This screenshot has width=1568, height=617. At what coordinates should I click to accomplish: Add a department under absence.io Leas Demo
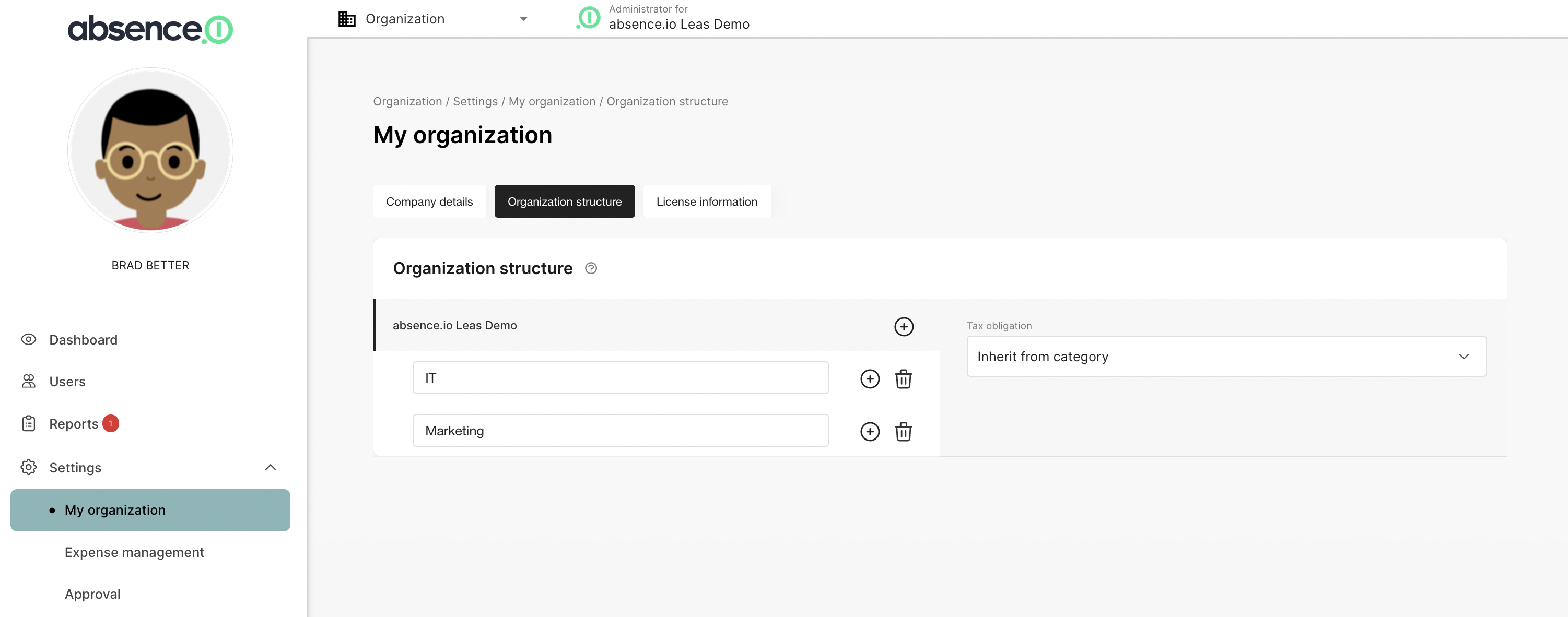point(903,326)
